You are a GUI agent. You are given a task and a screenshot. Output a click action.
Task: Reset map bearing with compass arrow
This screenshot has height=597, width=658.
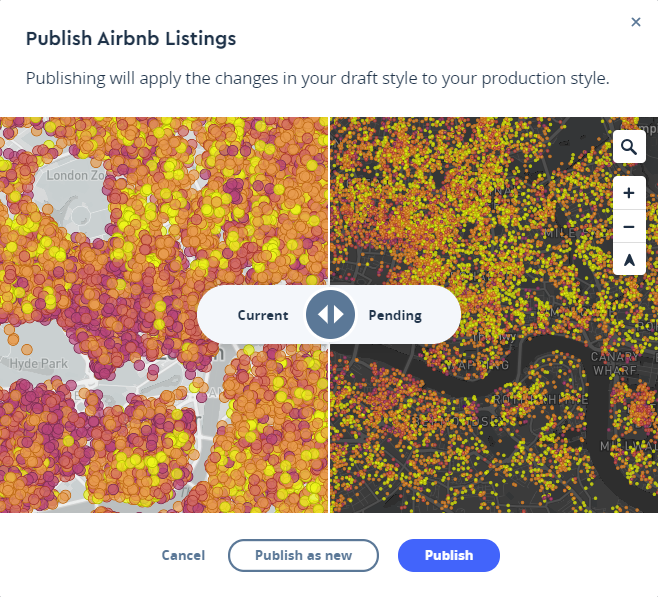point(629,260)
